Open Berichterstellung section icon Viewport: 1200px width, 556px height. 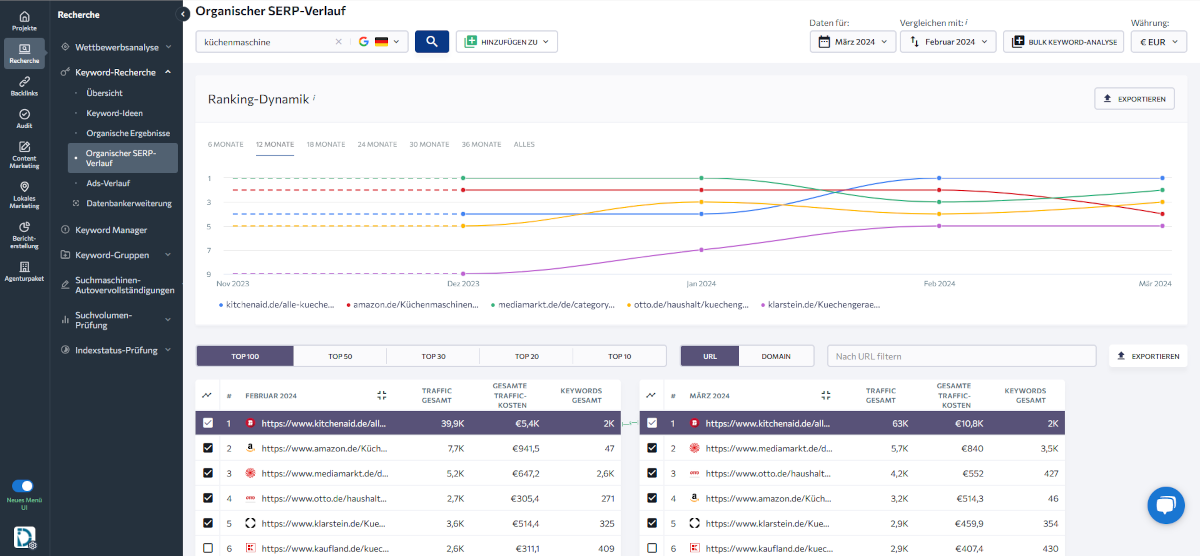(x=24, y=233)
